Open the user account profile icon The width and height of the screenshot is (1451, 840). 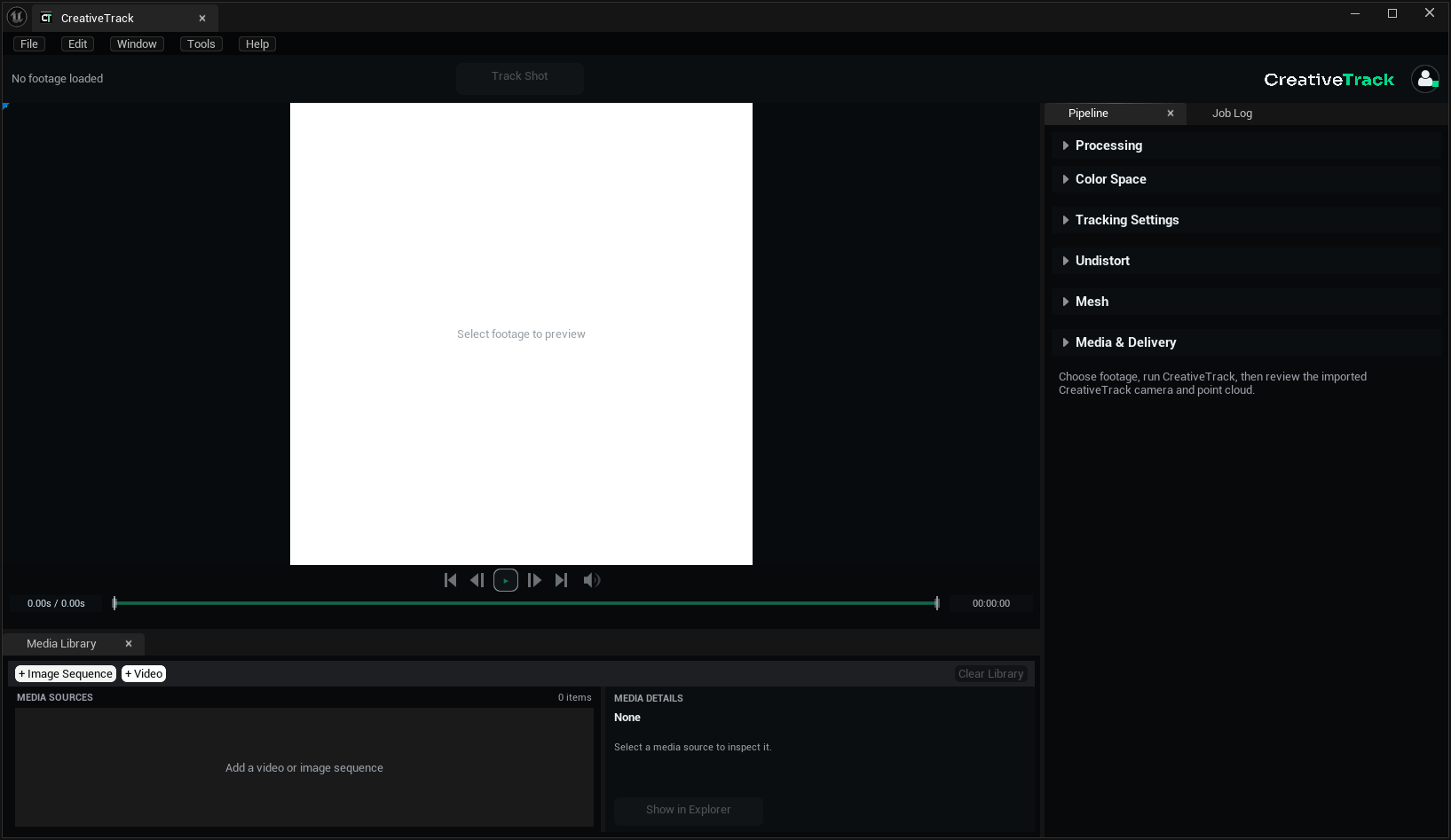click(x=1425, y=79)
